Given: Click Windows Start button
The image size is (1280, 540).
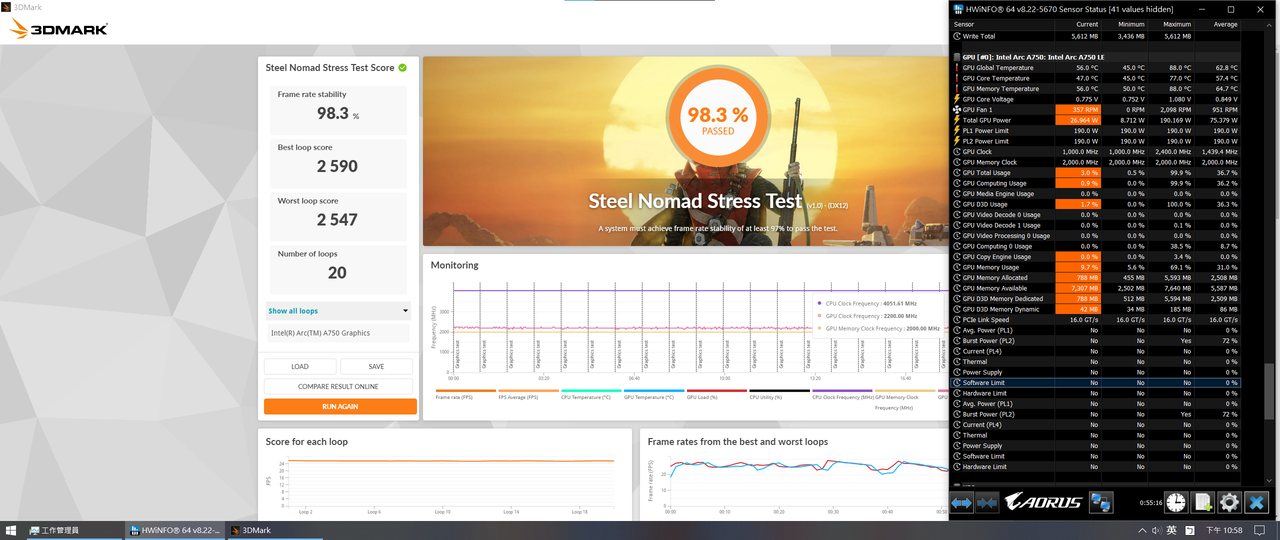Looking at the screenshot, I should pos(11,530).
